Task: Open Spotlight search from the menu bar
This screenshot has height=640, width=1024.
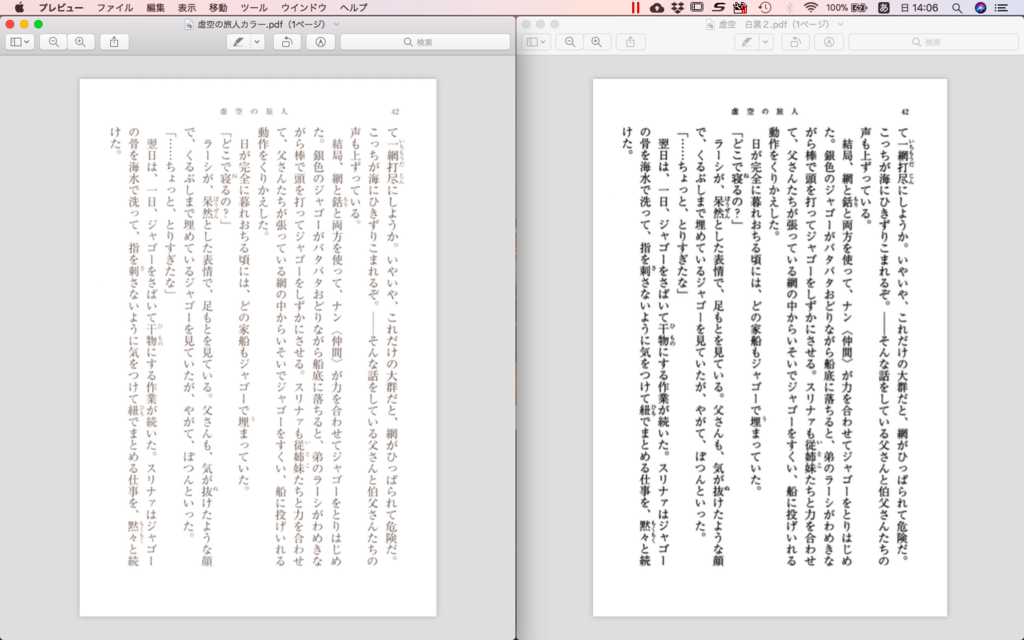Action: [959, 8]
